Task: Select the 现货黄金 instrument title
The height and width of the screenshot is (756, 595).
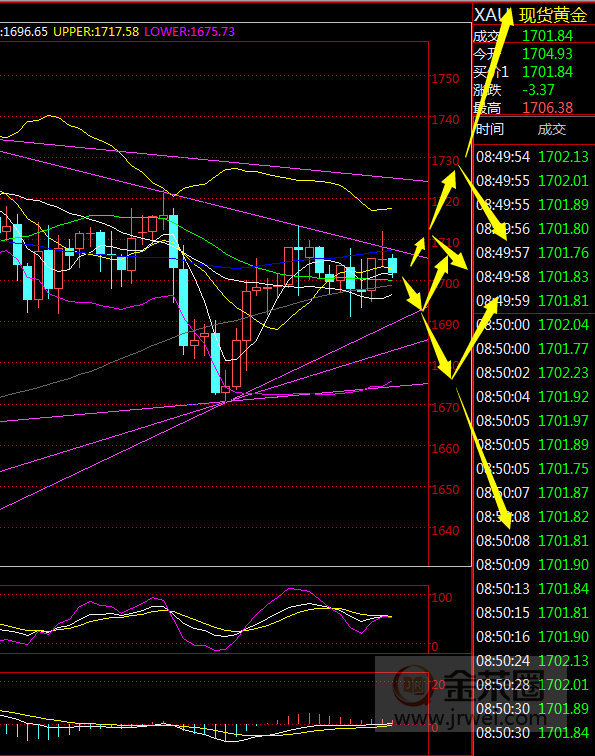Action: click(553, 15)
